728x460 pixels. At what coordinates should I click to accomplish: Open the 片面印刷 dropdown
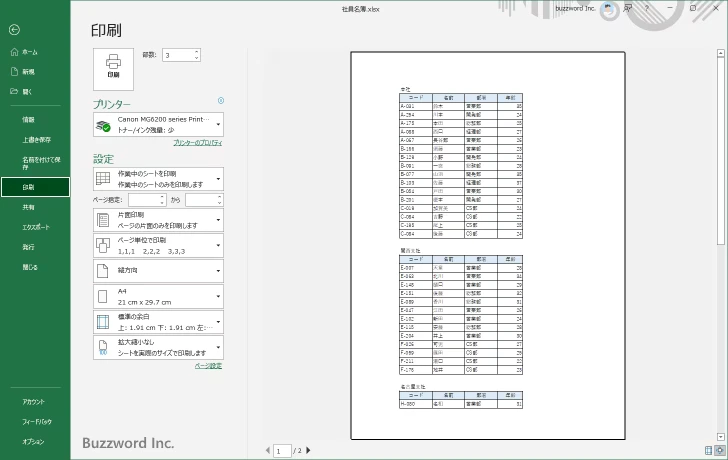[x=158, y=220]
